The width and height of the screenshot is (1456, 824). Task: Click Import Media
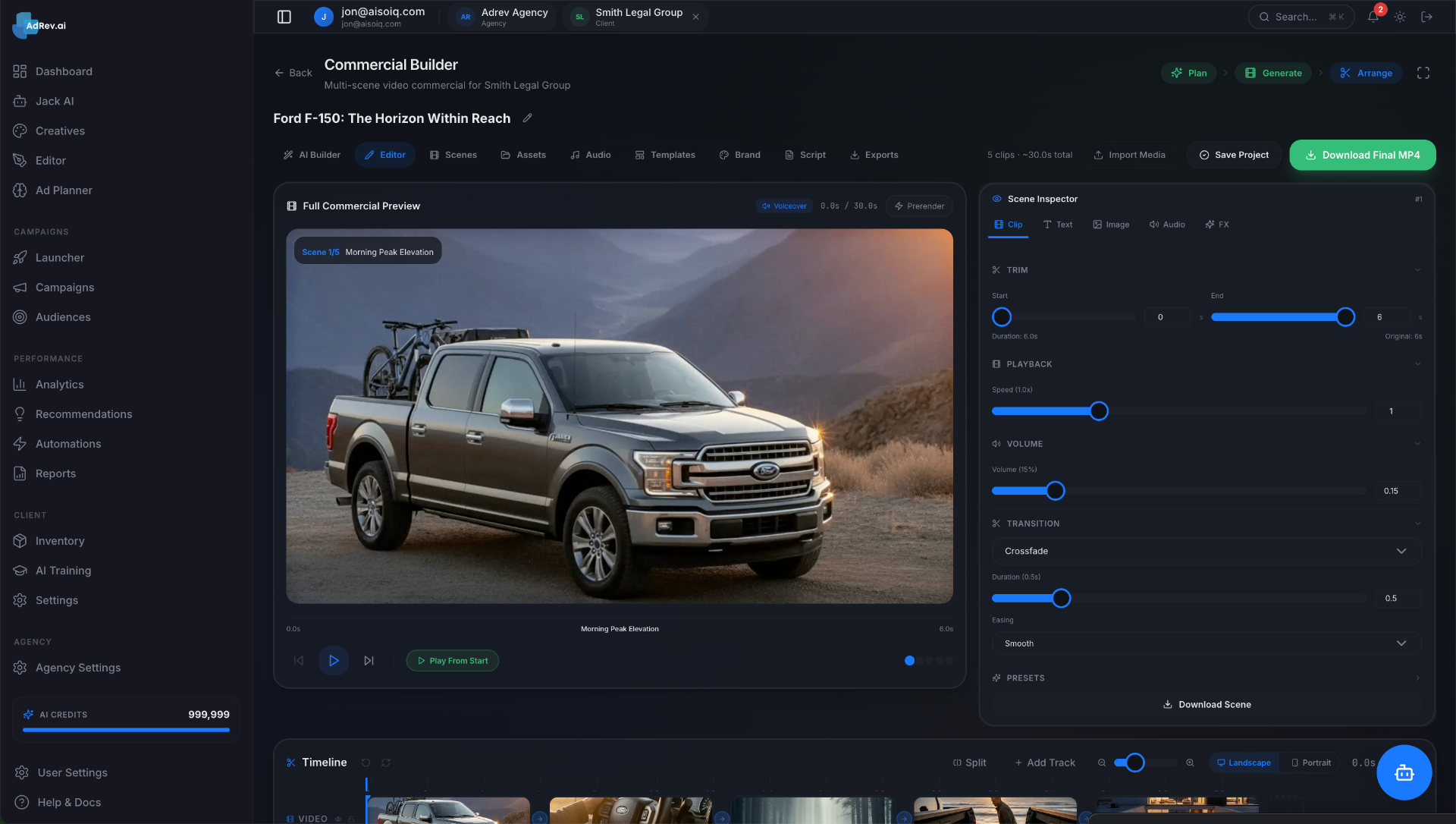coord(1129,155)
